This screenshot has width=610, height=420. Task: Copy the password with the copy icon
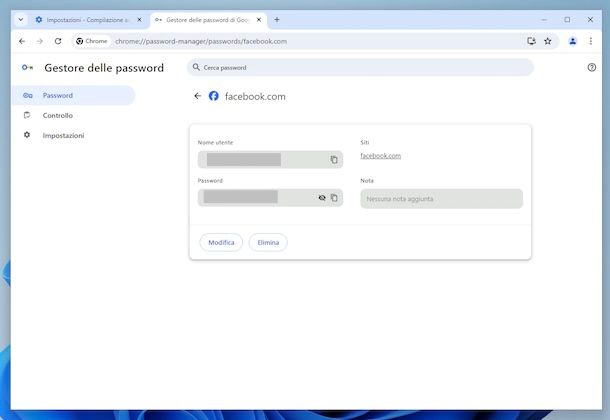pyautogui.click(x=334, y=198)
